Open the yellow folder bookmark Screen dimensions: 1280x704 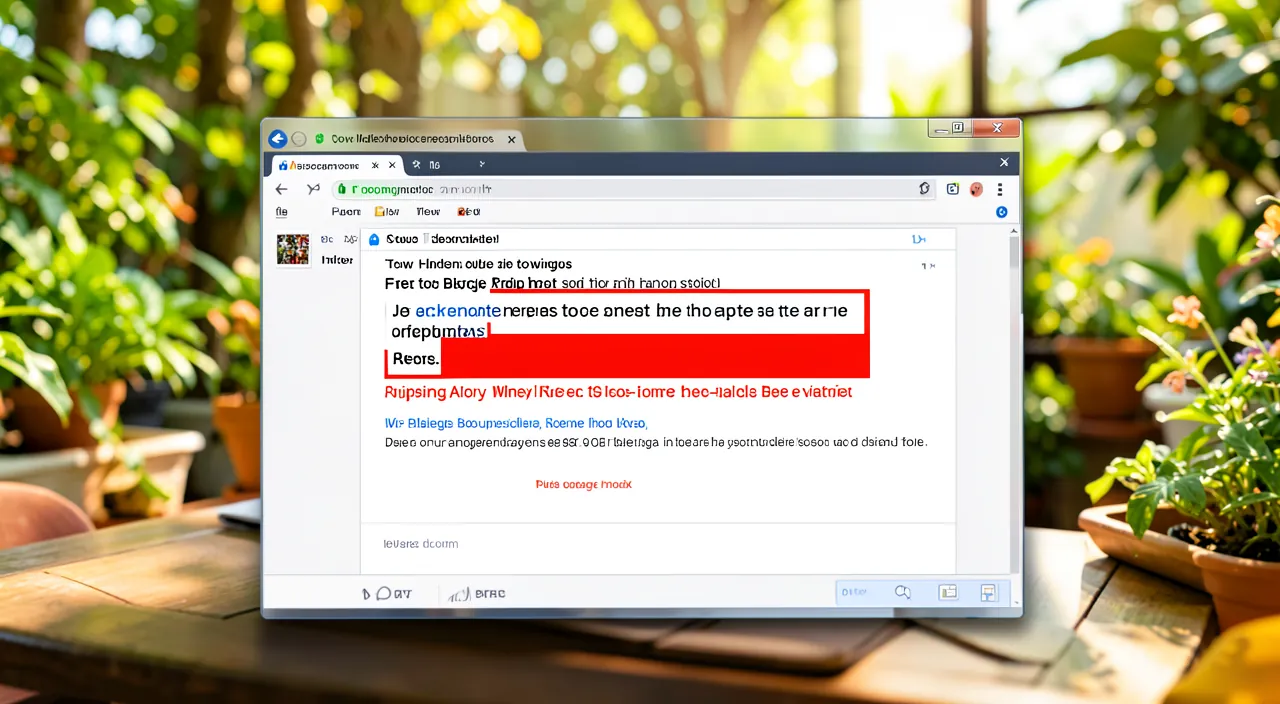pyautogui.click(x=387, y=212)
